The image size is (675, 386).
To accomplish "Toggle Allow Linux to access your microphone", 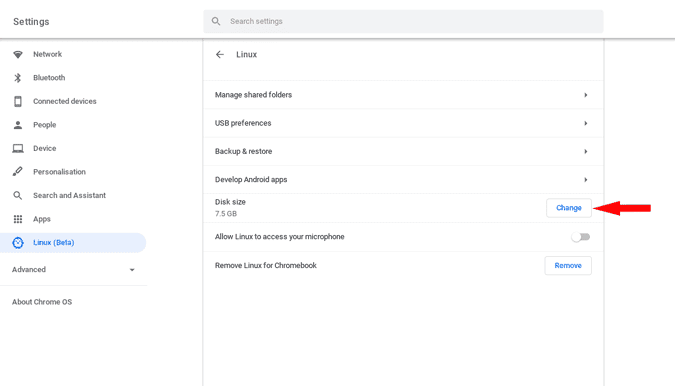I will tap(581, 237).
